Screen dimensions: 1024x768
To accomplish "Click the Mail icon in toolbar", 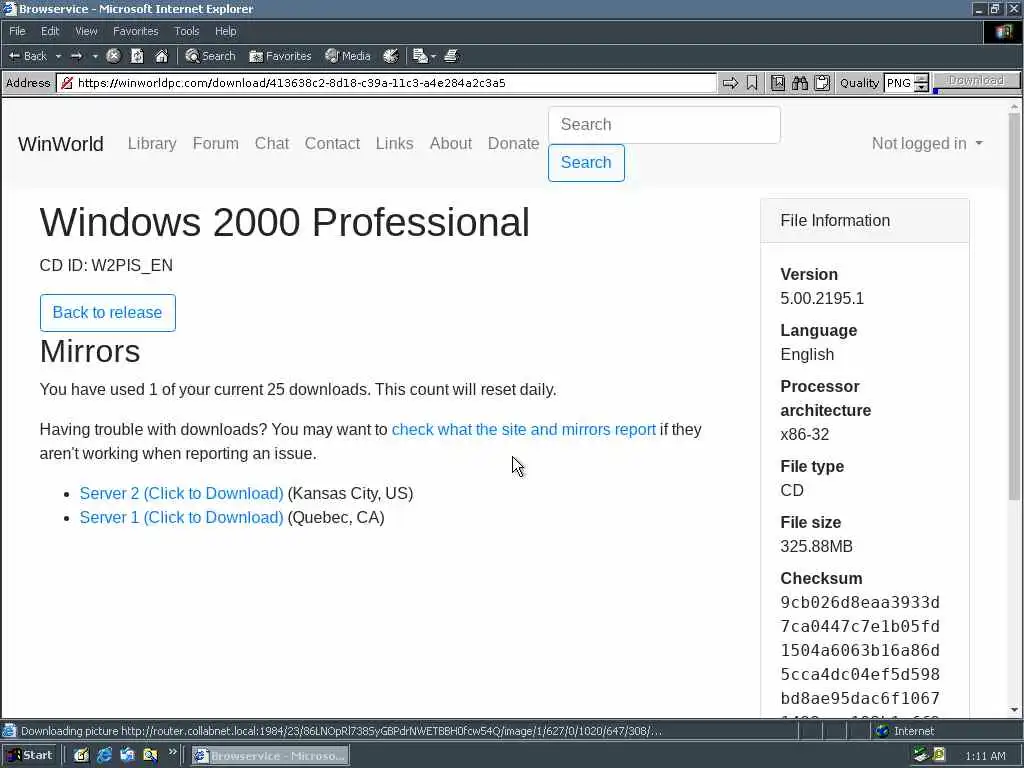I will [x=420, y=56].
